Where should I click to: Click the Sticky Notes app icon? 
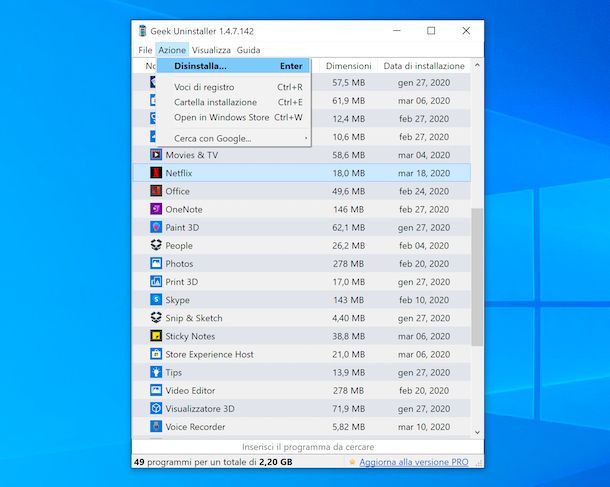[156, 336]
